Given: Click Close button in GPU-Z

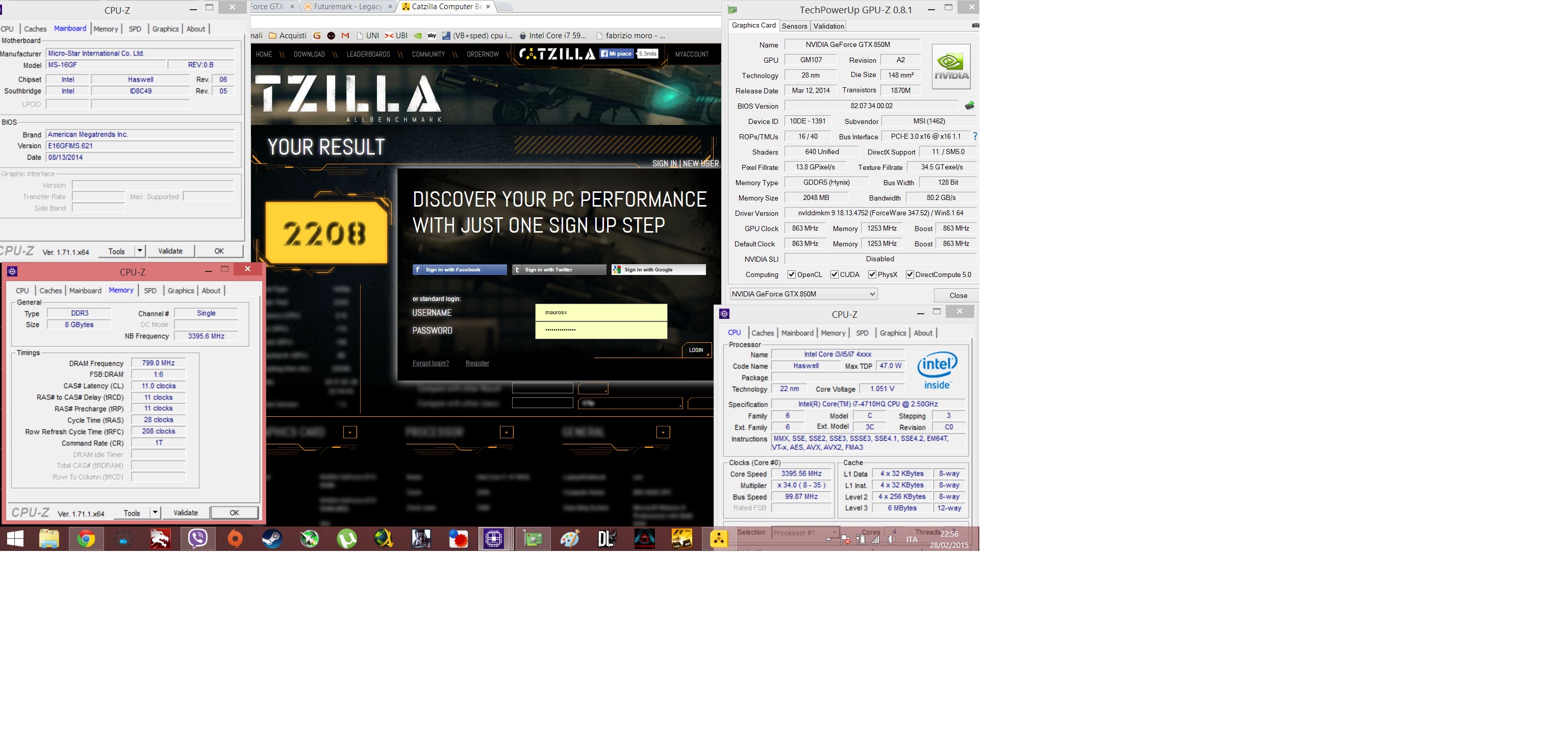Looking at the screenshot, I should (x=957, y=295).
